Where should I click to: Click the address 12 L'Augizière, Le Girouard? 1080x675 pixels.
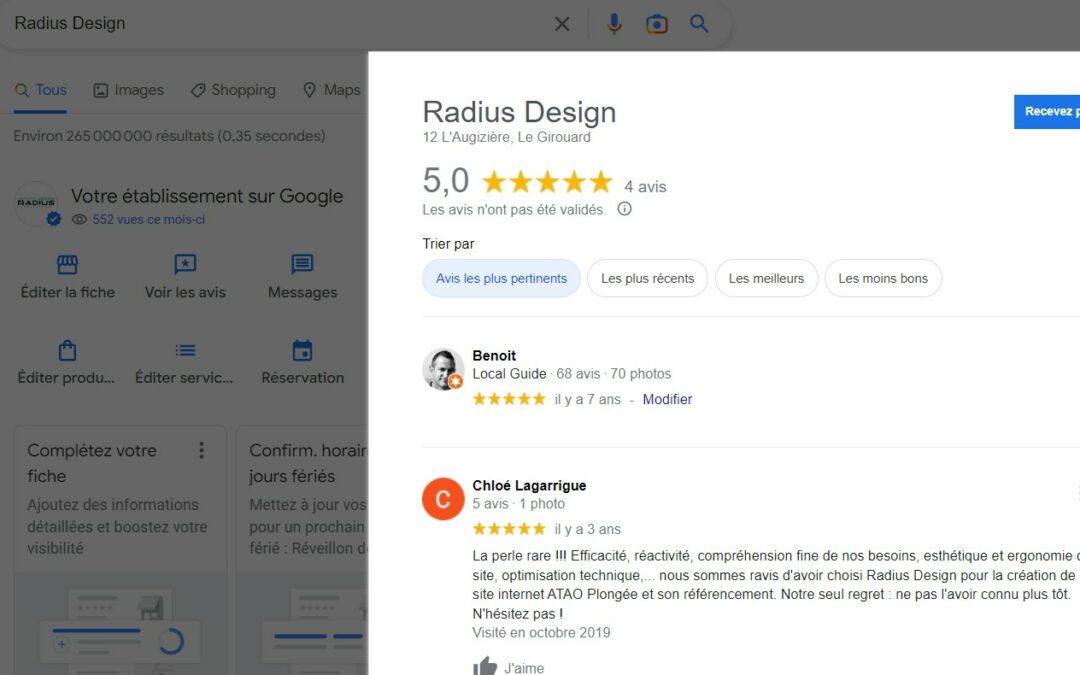[x=506, y=137]
